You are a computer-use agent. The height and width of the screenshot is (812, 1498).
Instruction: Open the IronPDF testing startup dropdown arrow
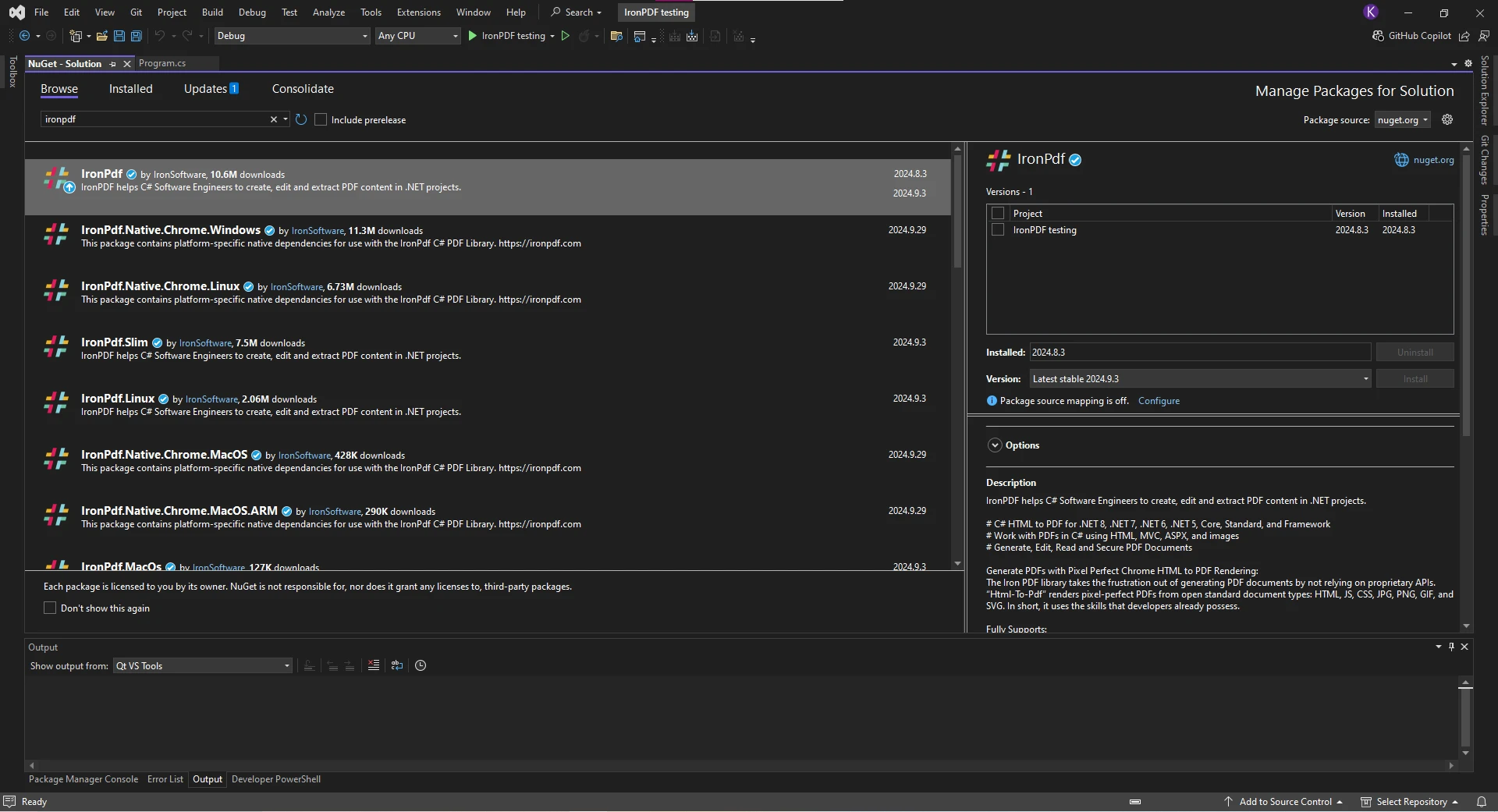[x=552, y=36]
